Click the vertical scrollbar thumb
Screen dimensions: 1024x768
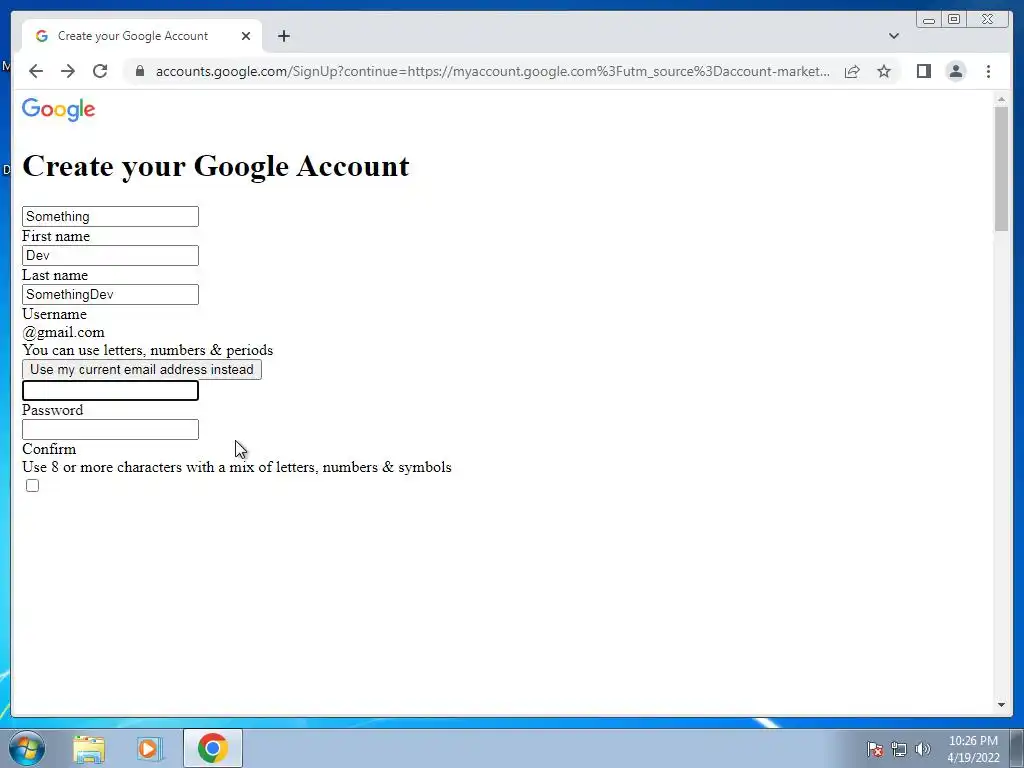(1001, 168)
